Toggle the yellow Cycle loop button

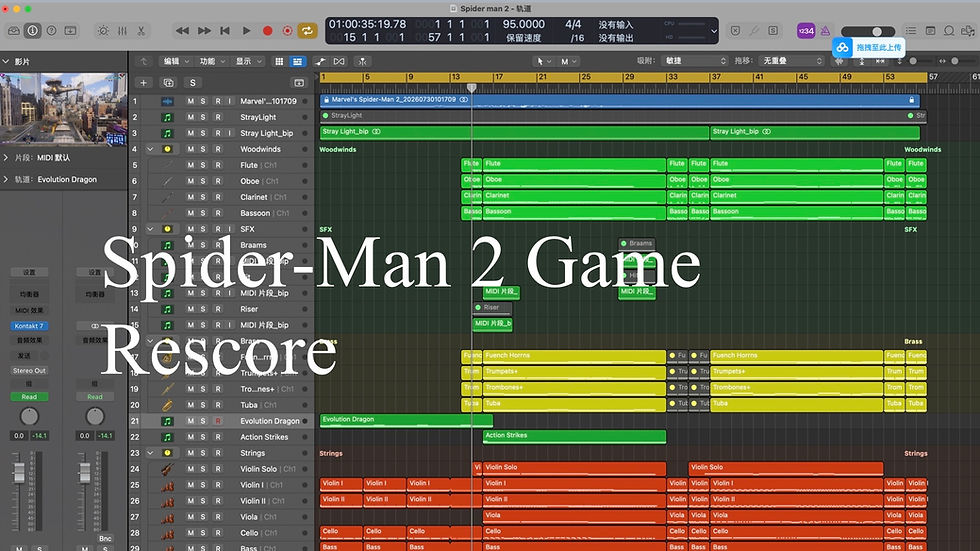click(x=307, y=31)
